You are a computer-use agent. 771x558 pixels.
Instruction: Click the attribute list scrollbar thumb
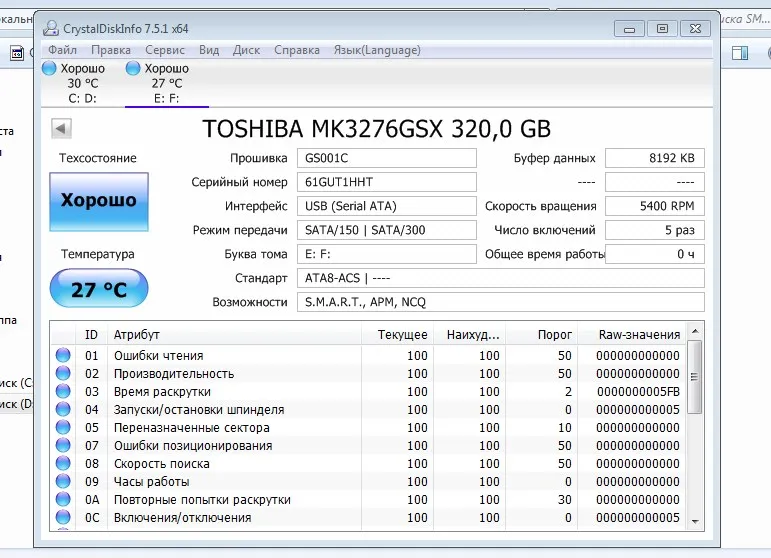click(x=694, y=377)
